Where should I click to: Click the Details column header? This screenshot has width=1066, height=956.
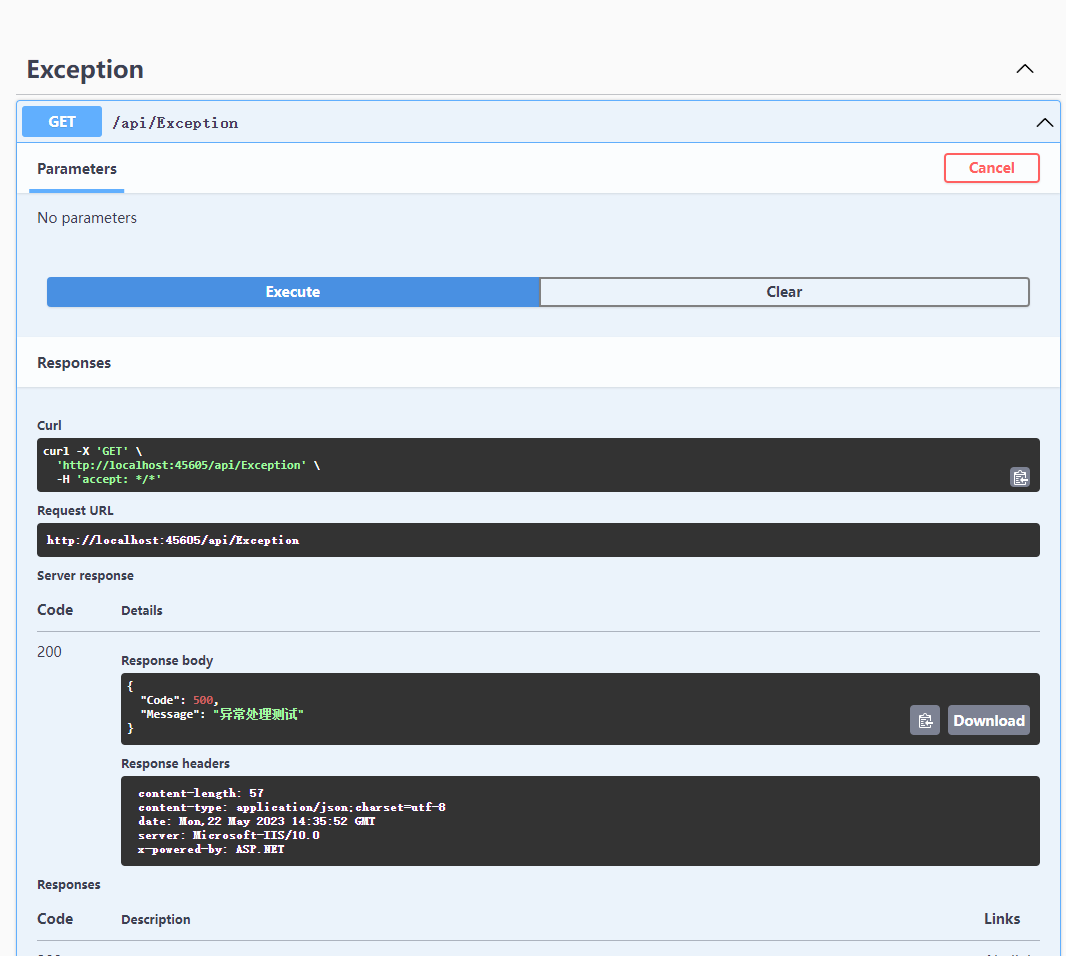[x=141, y=611]
